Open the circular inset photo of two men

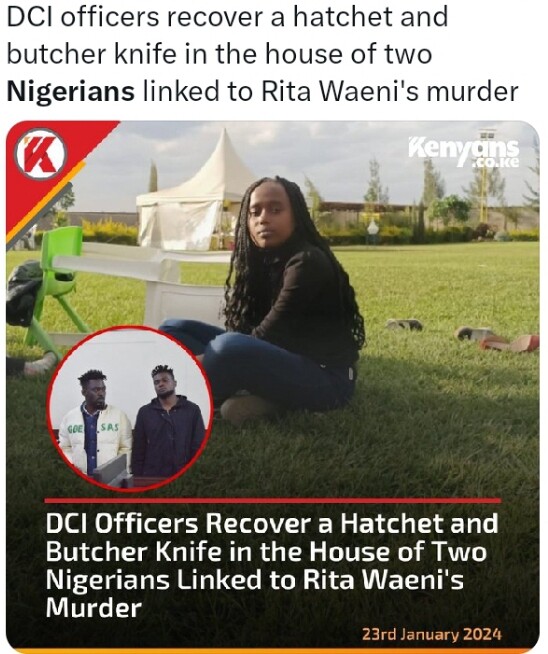(x=130, y=408)
